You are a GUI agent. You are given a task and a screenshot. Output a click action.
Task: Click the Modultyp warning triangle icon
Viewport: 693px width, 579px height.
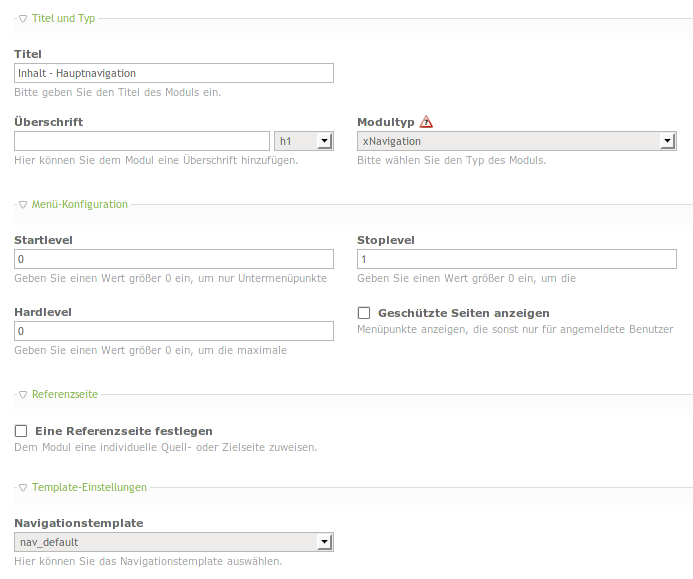tap(426, 122)
